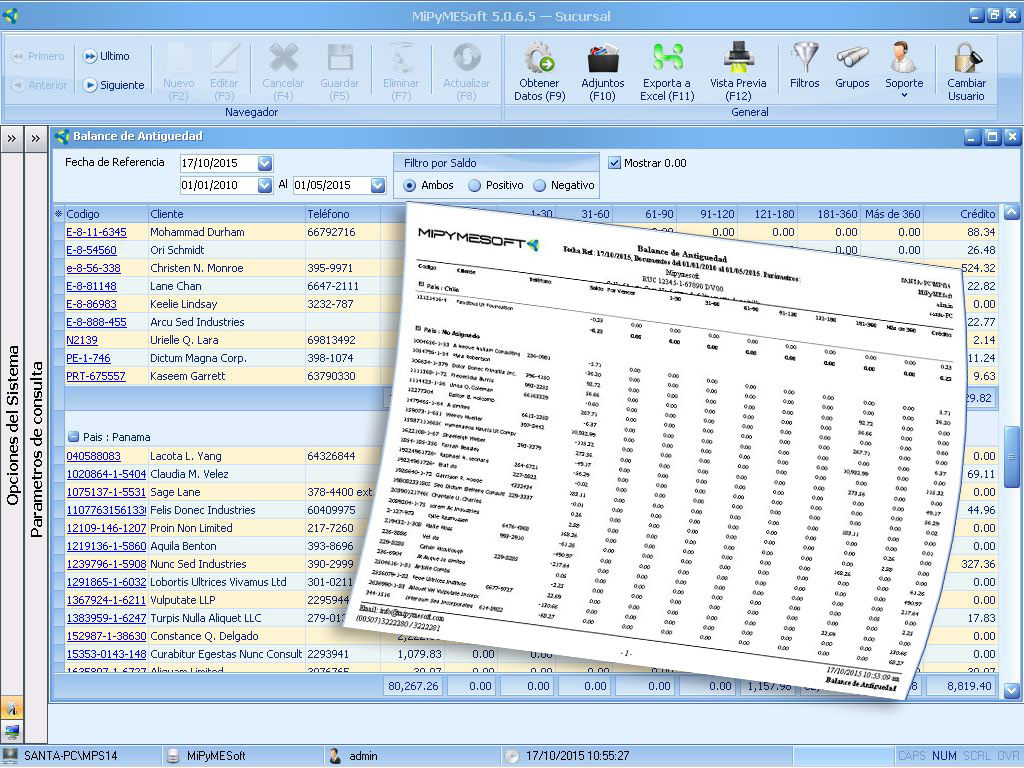Click the vertical scrollbar thumb of the grid
1024x768 pixels.
pyautogui.click(x=1012, y=457)
